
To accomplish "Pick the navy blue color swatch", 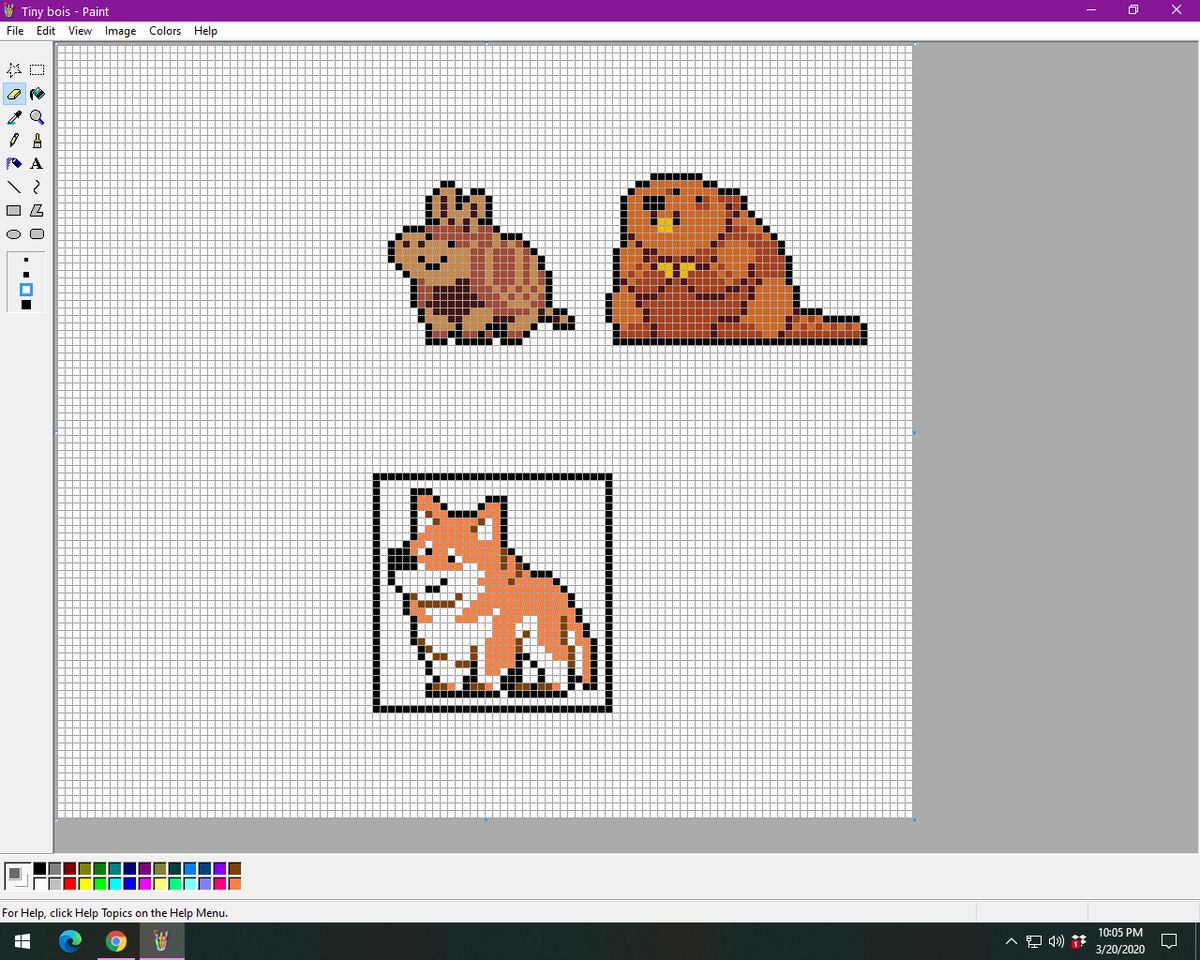I will pos(130,869).
